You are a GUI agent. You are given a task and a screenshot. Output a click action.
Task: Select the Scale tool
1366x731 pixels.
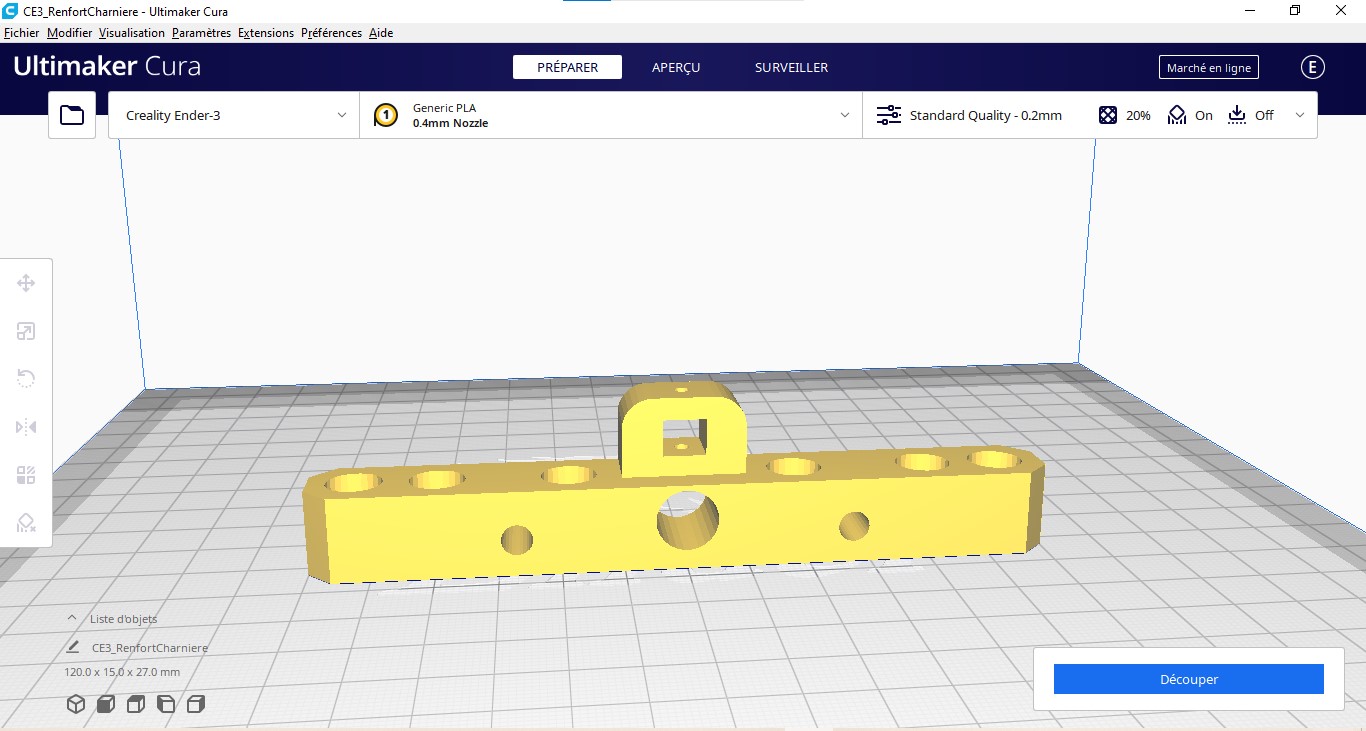26,331
